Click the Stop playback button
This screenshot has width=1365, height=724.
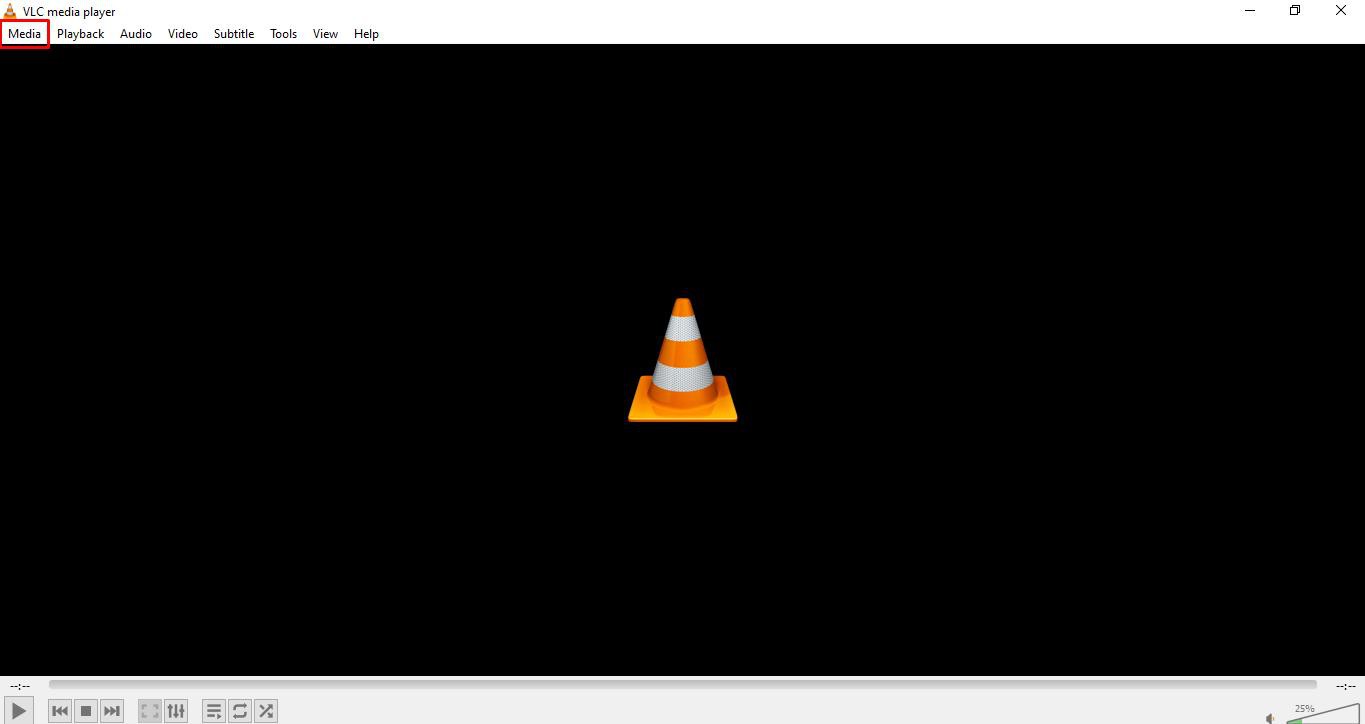pyautogui.click(x=86, y=711)
